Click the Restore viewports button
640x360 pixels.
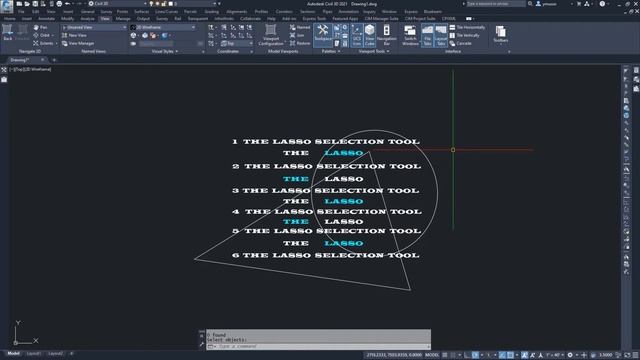[300, 43]
